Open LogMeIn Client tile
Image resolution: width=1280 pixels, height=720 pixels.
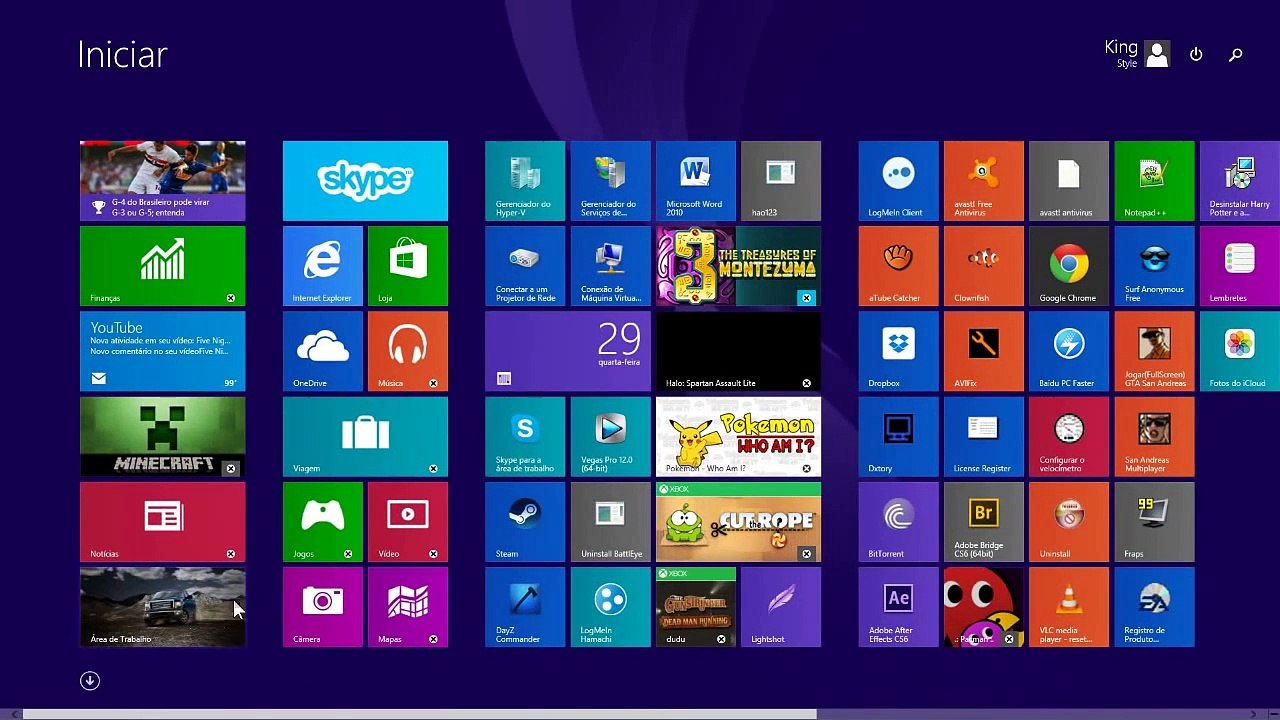[898, 181]
